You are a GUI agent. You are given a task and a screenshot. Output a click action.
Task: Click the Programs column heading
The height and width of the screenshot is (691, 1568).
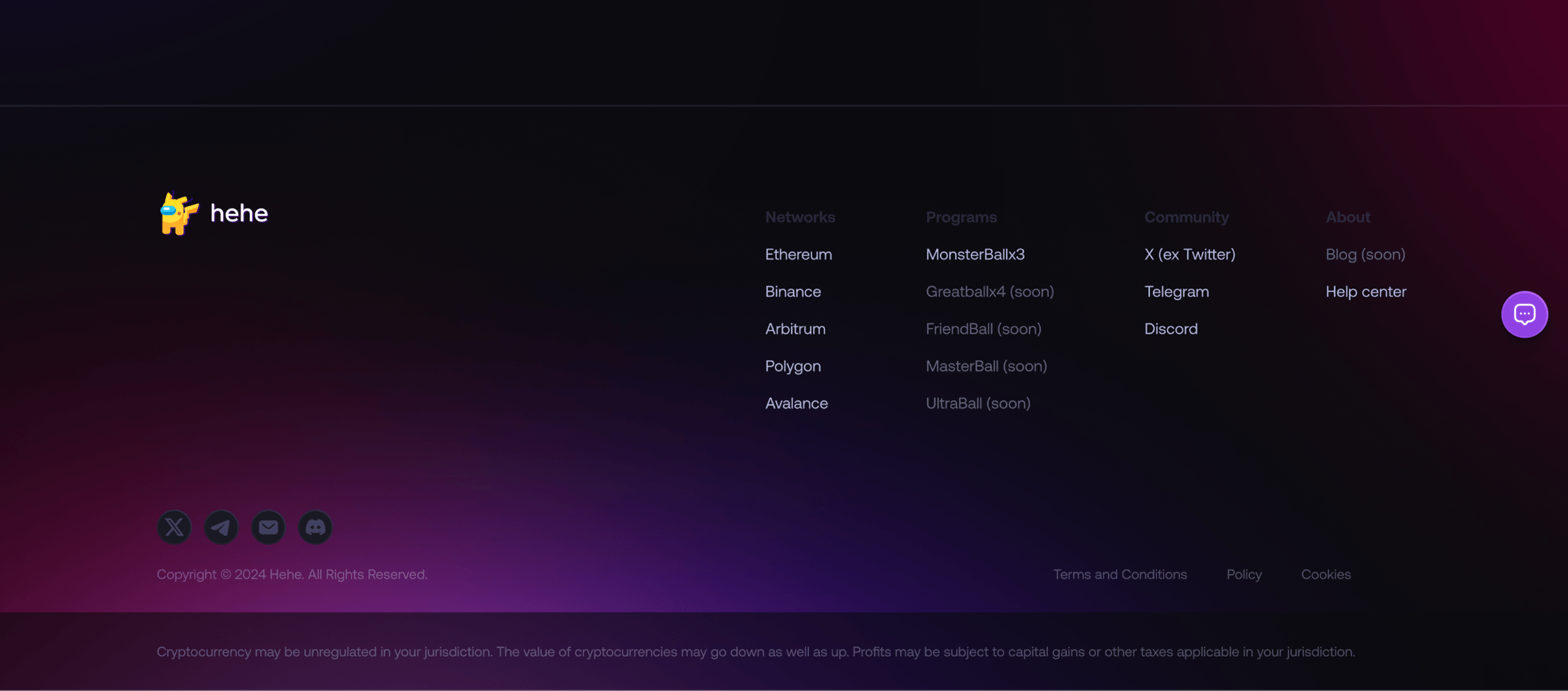coord(961,217)
